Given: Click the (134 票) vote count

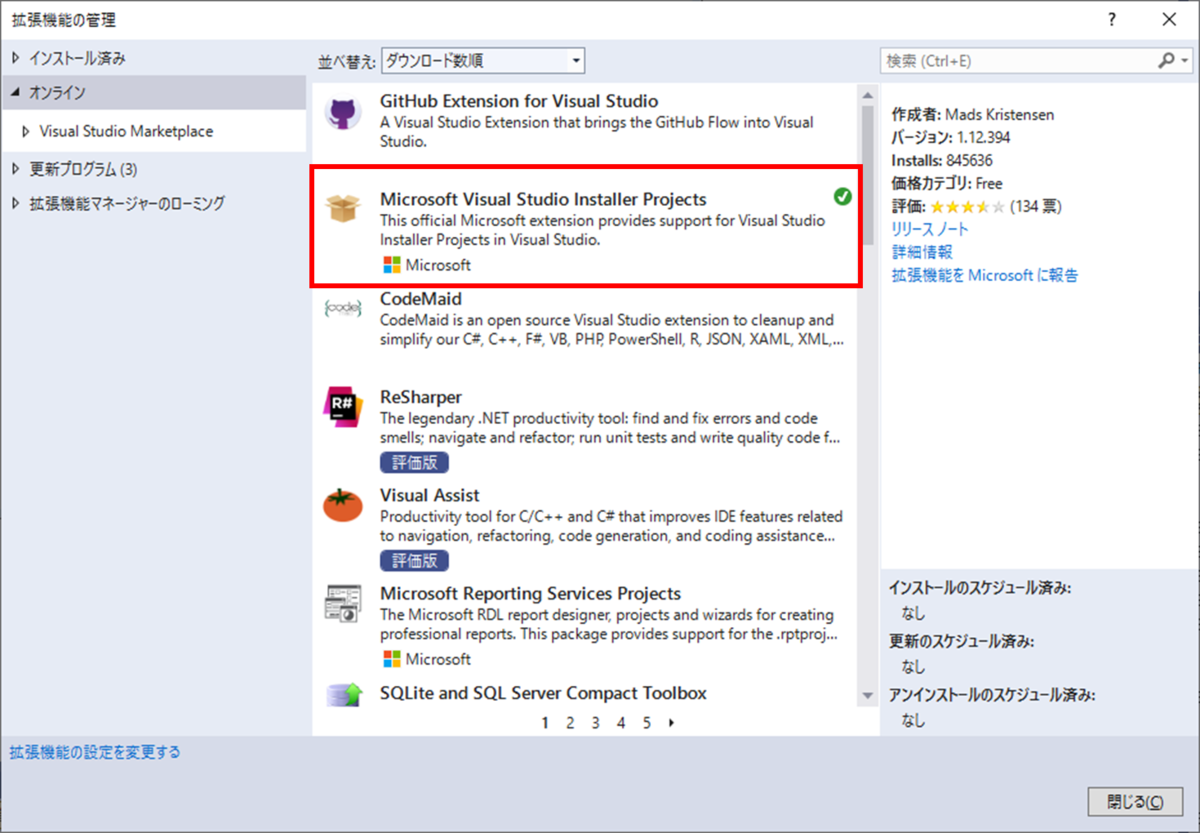Looking at the screenshot, I should 1035,207.
